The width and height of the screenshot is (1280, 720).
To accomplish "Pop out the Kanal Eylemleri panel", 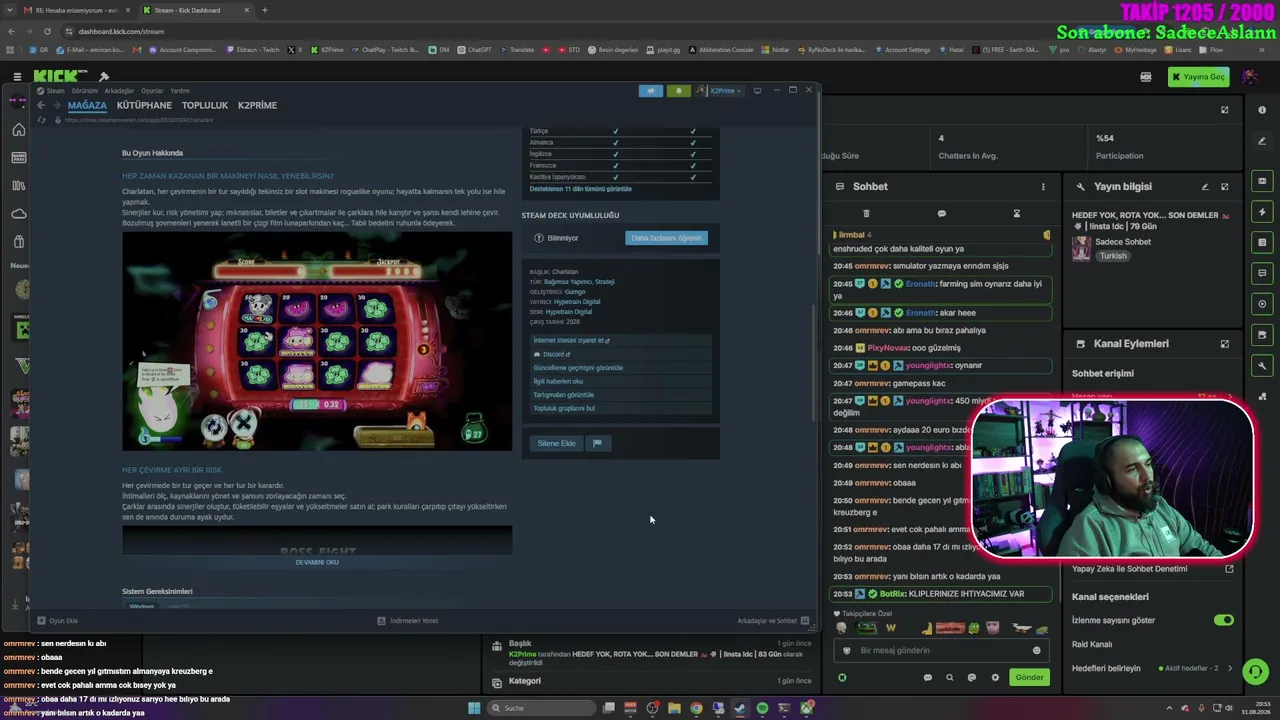I will click(x=1225, y=344).
